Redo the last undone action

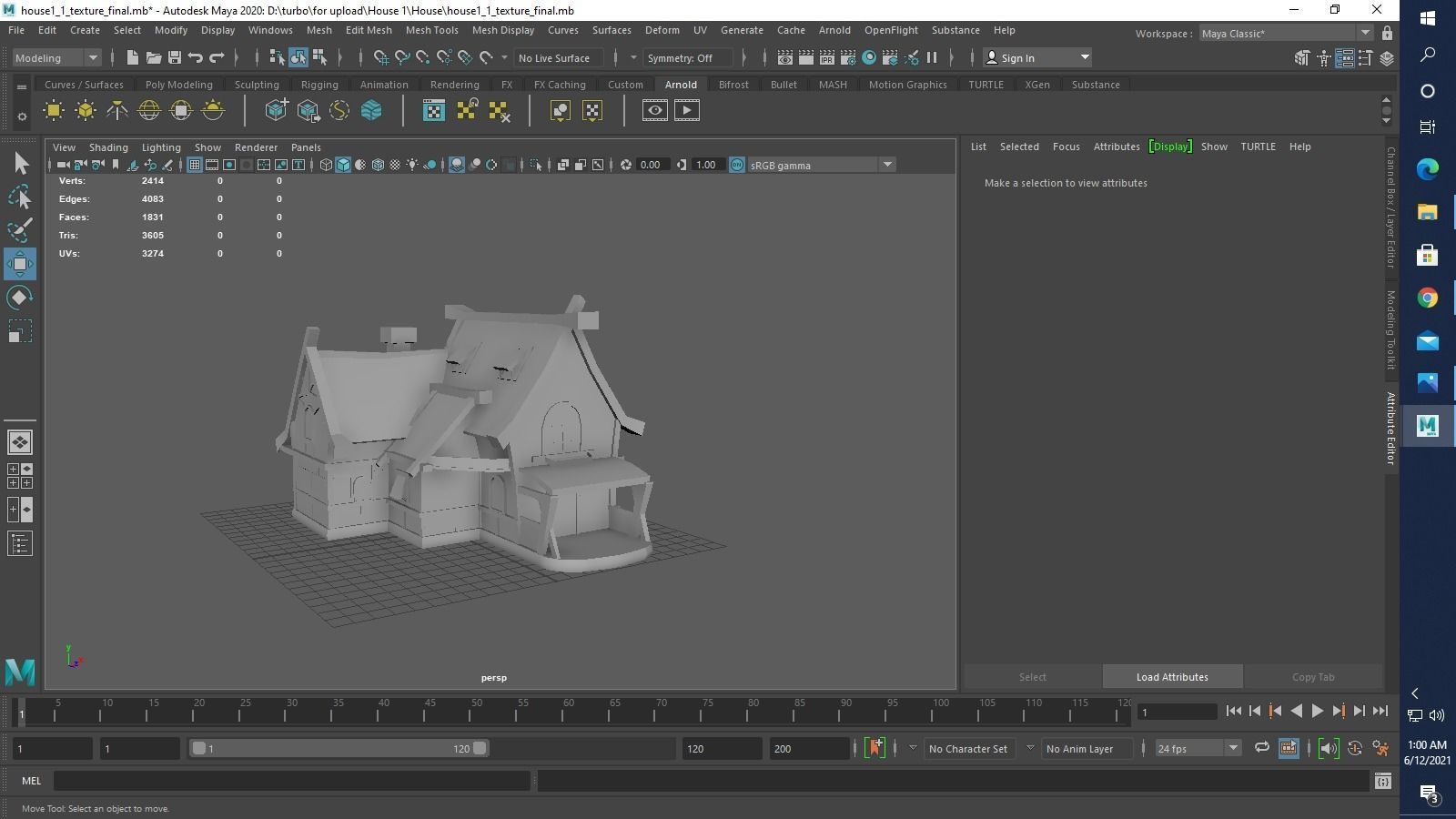(217, 57)
